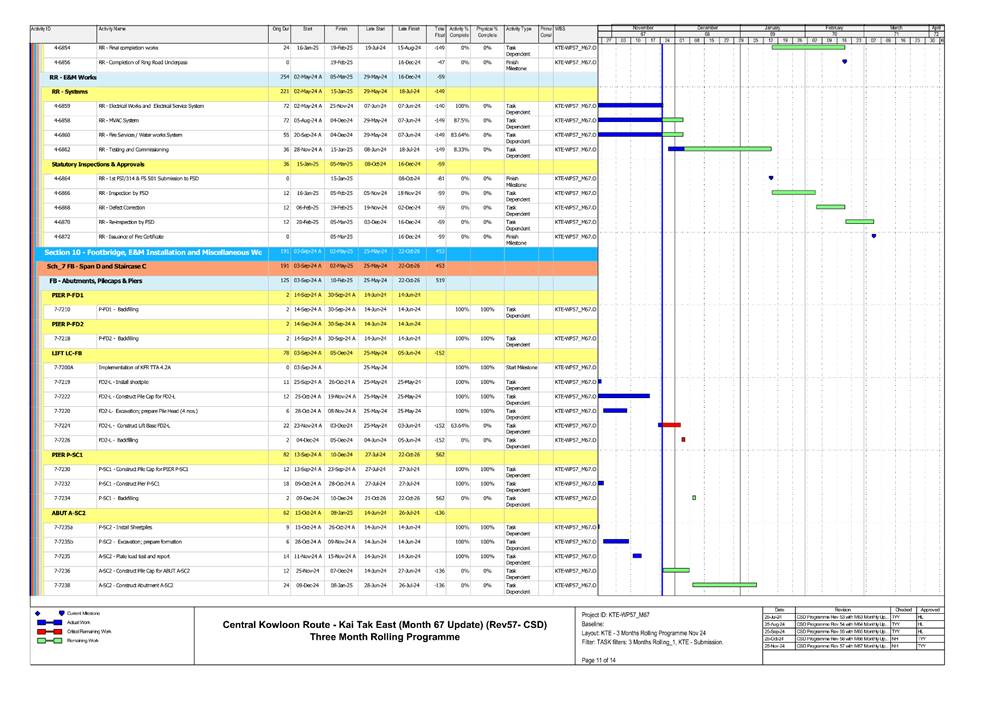Select the milestone marker for 1st FSI/314 Submission
The height and width of the screenshot is (708, 1001).
click(x=771, y=178)
